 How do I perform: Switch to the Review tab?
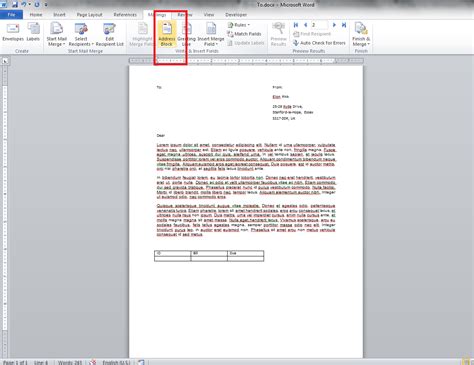pyautogui.click(x=185, y=15)
